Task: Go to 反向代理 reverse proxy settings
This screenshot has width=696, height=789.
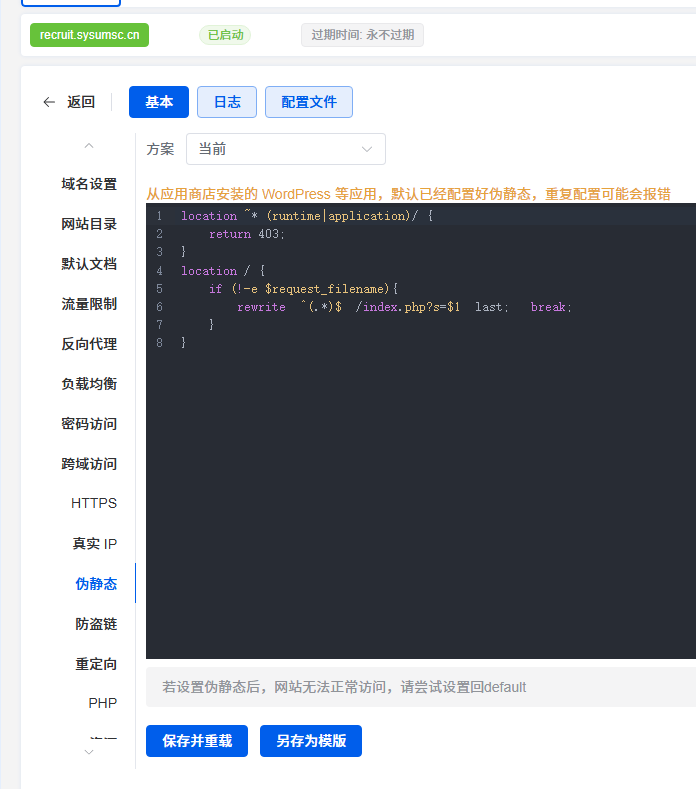Action: (x=89, y=344)
